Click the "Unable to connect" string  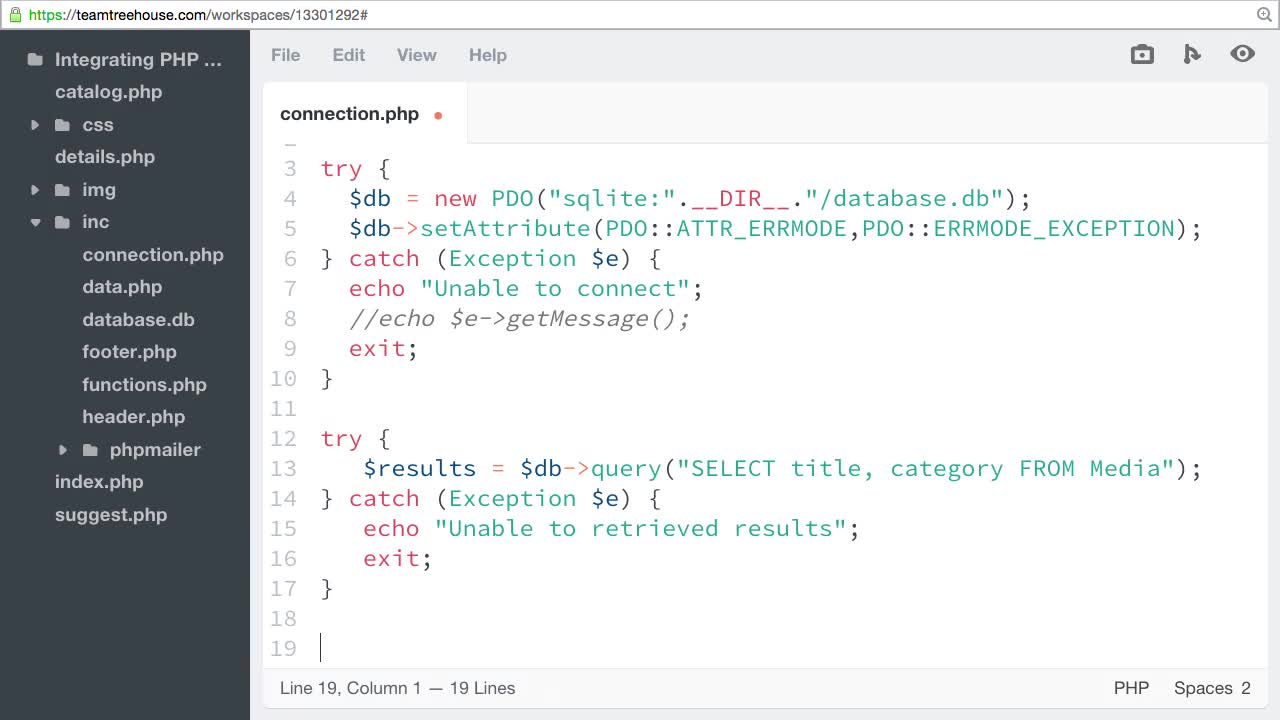pos(555,288)
